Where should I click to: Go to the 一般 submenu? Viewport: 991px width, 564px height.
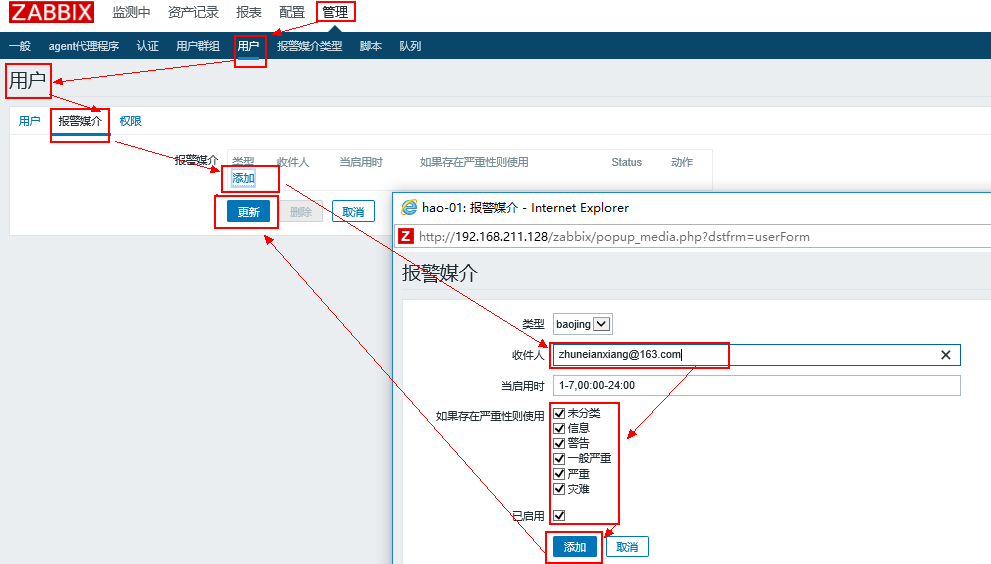pyautogui.click(x=20, y=46)
